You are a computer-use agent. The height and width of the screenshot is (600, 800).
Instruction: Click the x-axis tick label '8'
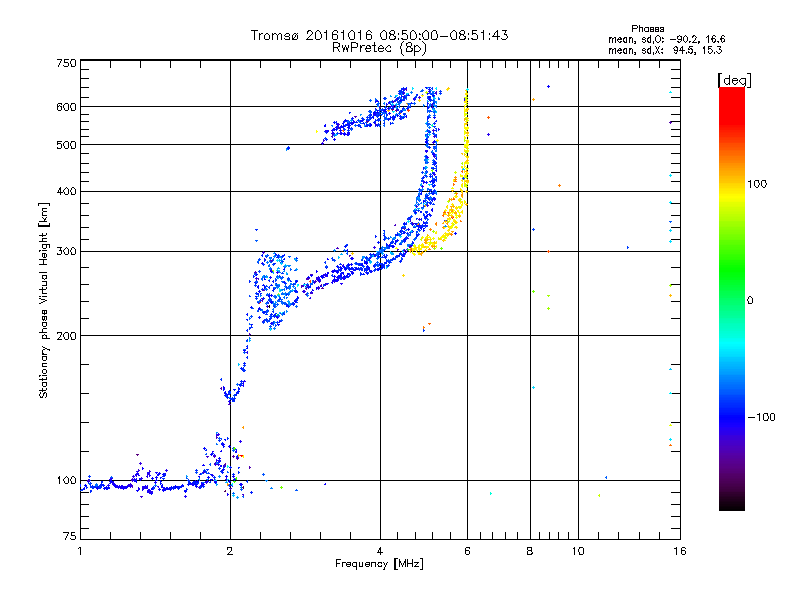[530, 551]
